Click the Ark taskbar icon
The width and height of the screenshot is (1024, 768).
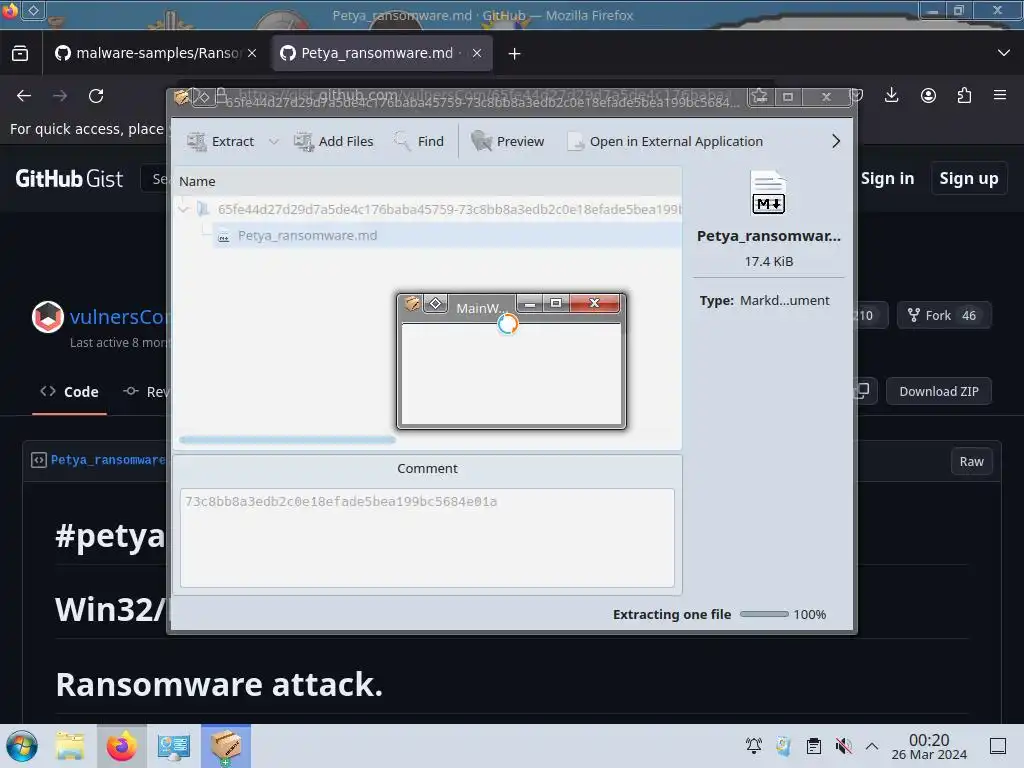(225, 746)
